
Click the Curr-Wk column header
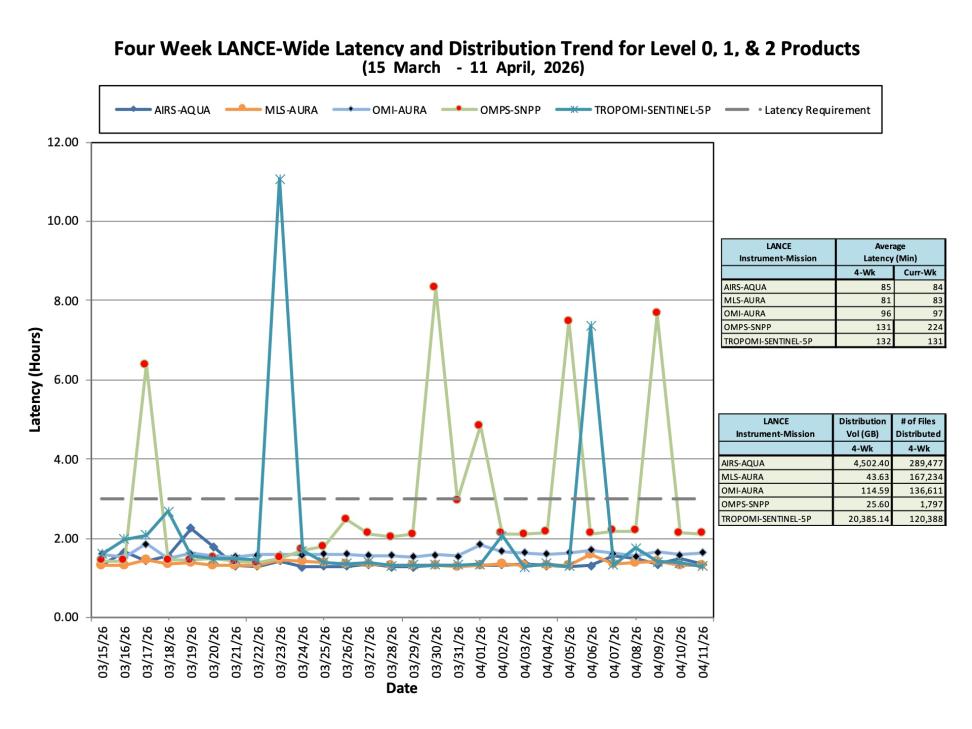tap(919, 273)
